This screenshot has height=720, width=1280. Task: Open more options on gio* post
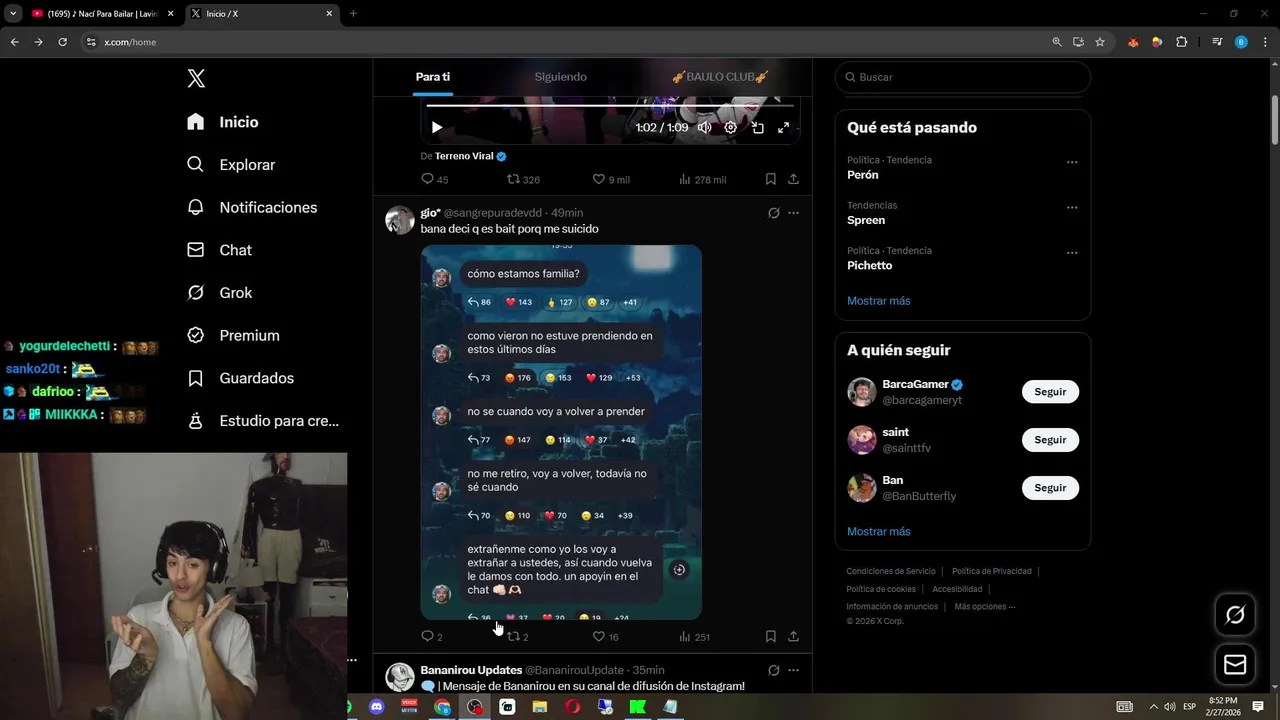[793, 213]
